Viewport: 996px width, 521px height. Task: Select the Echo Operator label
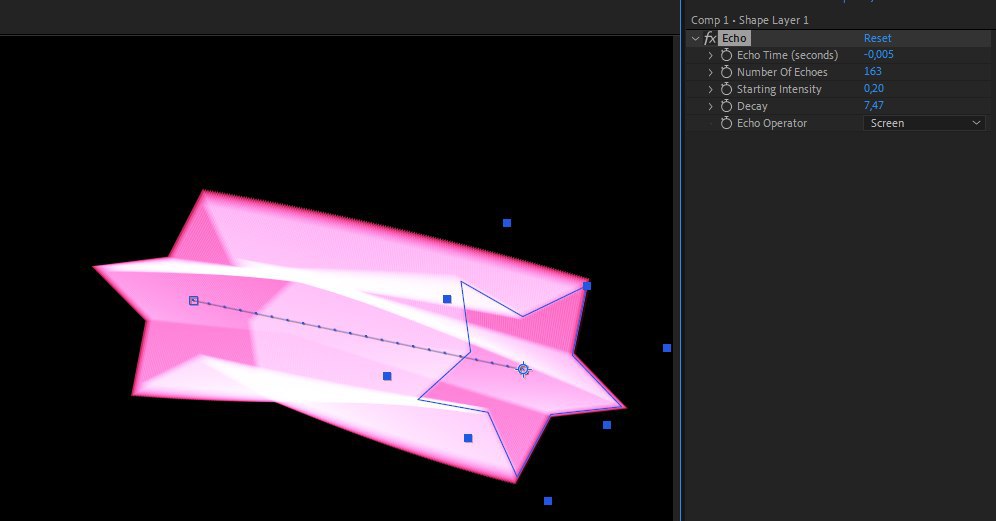(x=772, y=123)
